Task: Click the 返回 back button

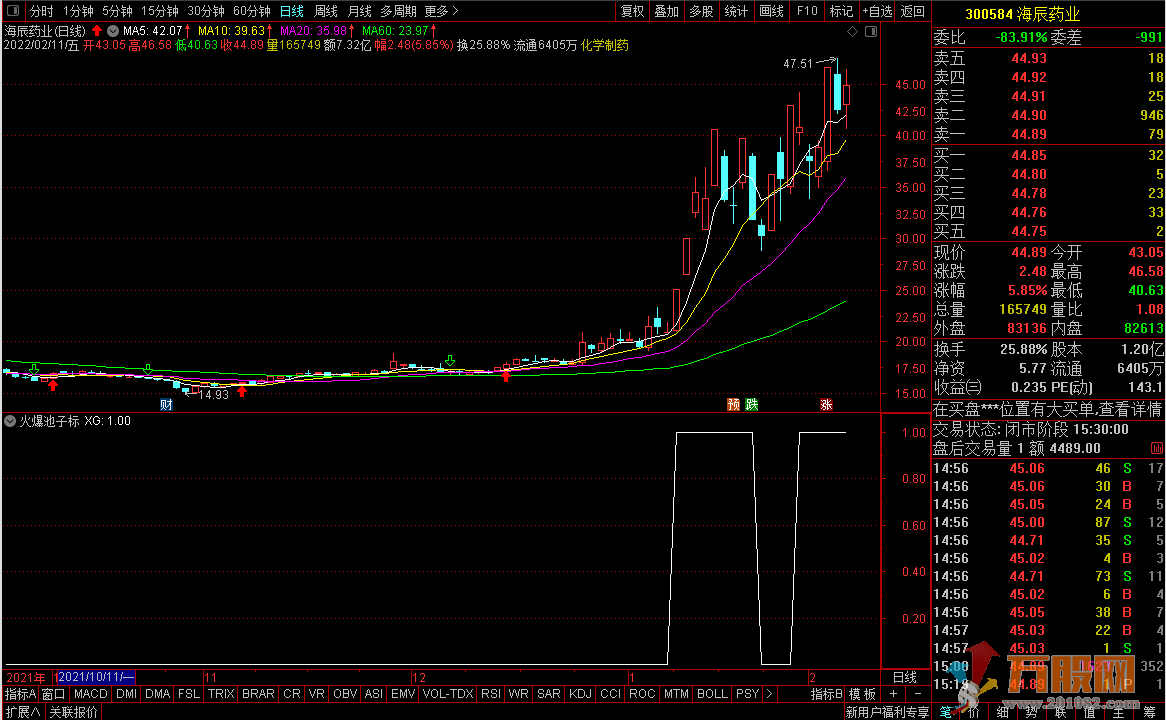Action: pyautogui.click(x=913, y=11)
